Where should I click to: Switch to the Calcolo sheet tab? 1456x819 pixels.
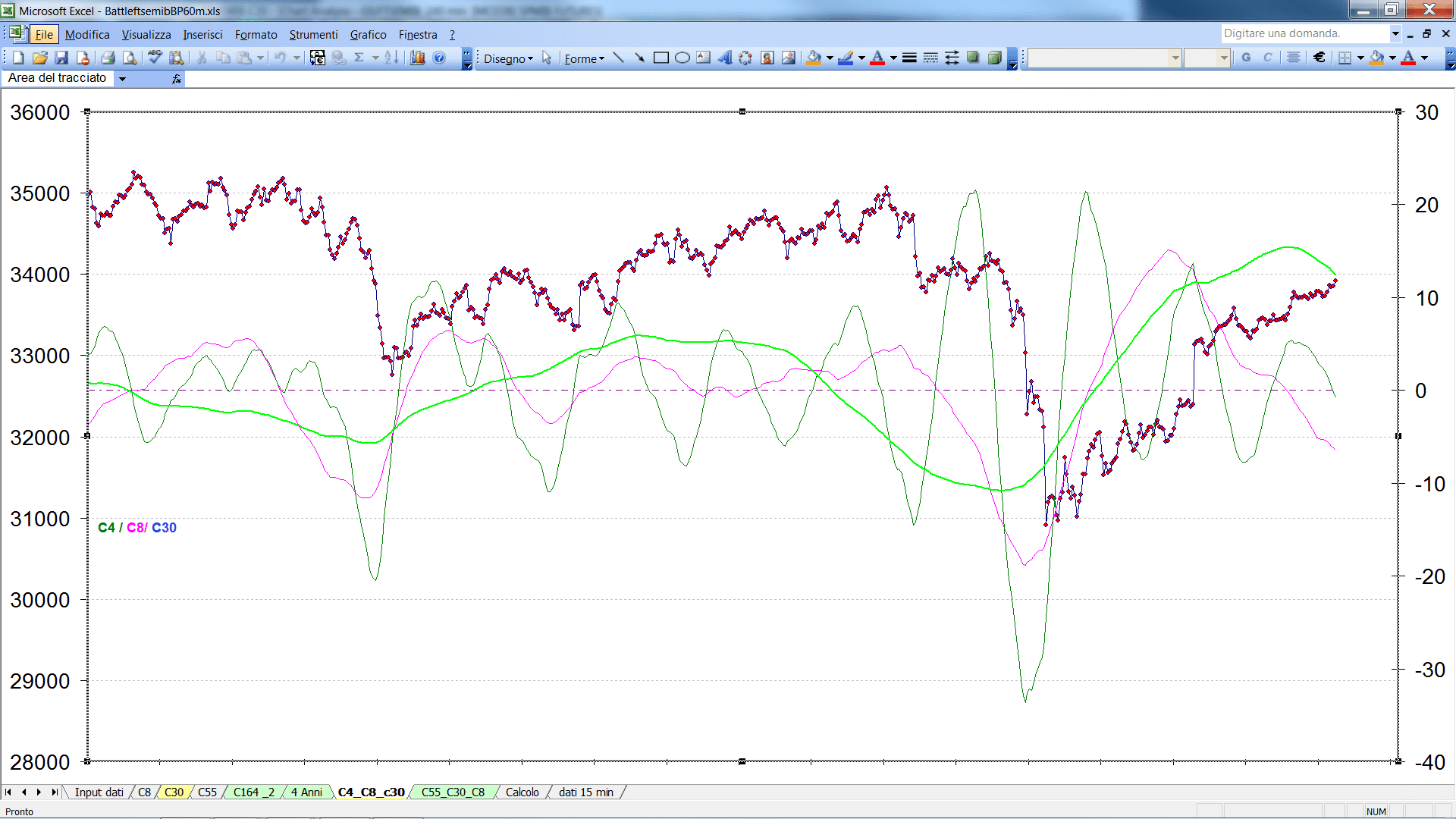(x=522, y=792)
